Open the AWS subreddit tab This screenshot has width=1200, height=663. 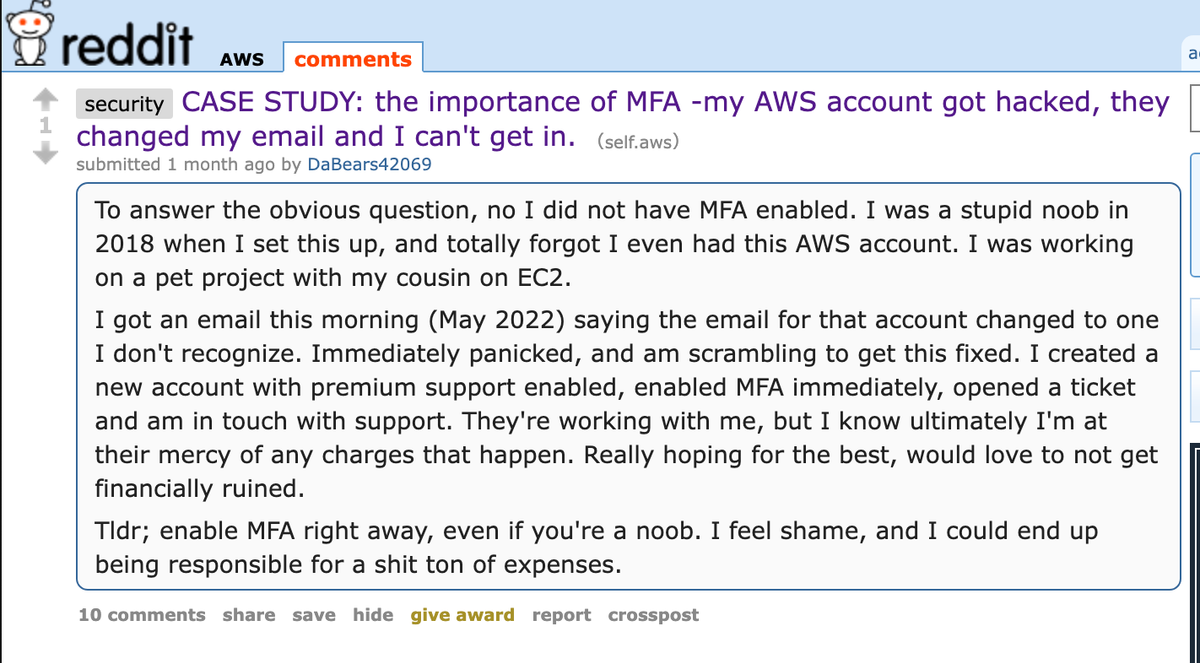click(241, 60)
